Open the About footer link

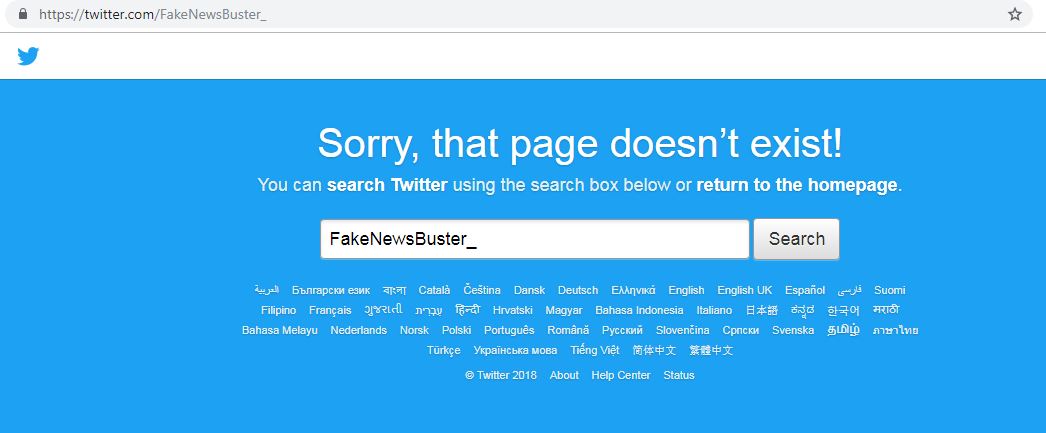tap(564, 375)
